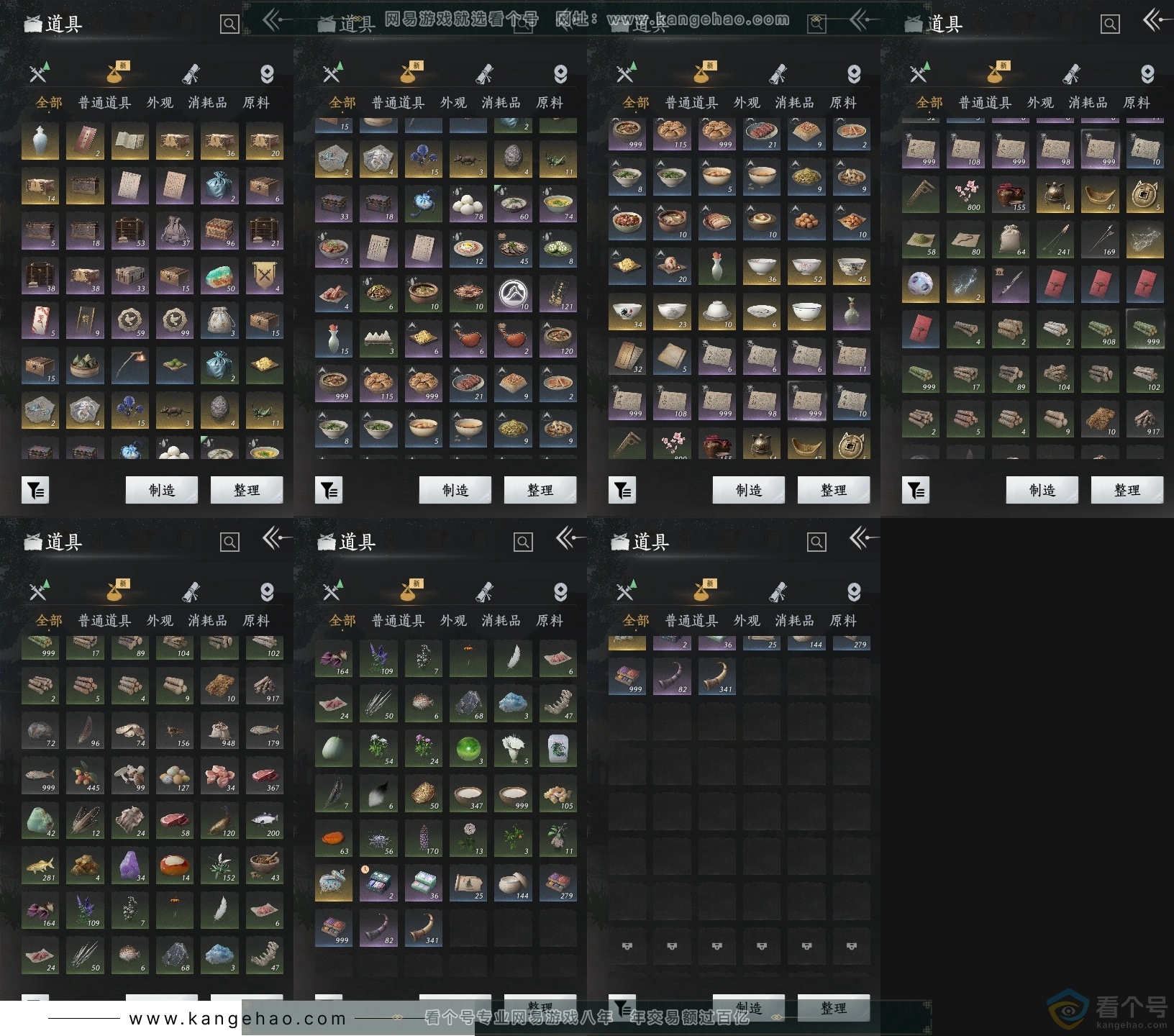Collapse the bottom-middle 道具 panel with the arrow
The image size is (1174, 1036).
(570, 538)
